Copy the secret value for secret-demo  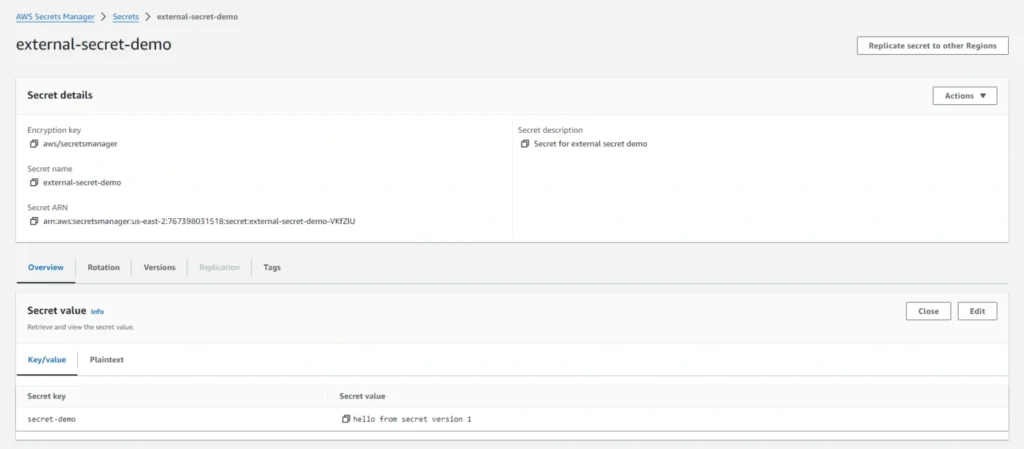point(346,419)
